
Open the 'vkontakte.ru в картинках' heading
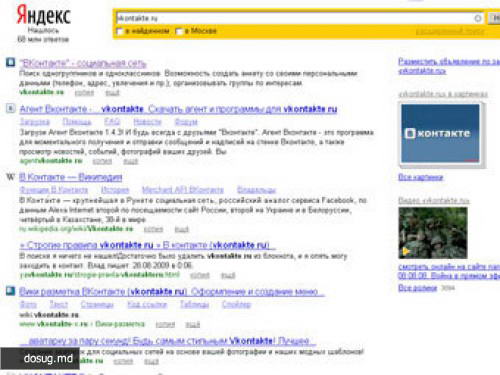443,94
